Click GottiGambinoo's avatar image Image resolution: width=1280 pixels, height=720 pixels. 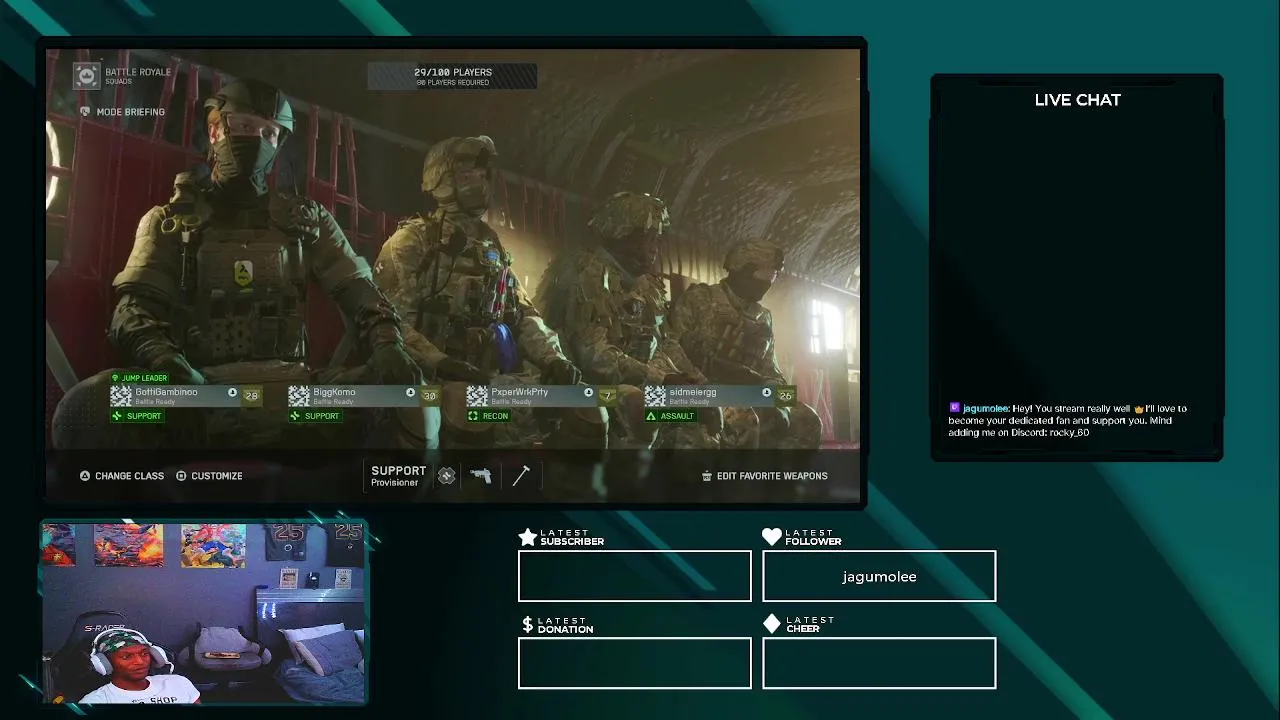tap(120, 396)
